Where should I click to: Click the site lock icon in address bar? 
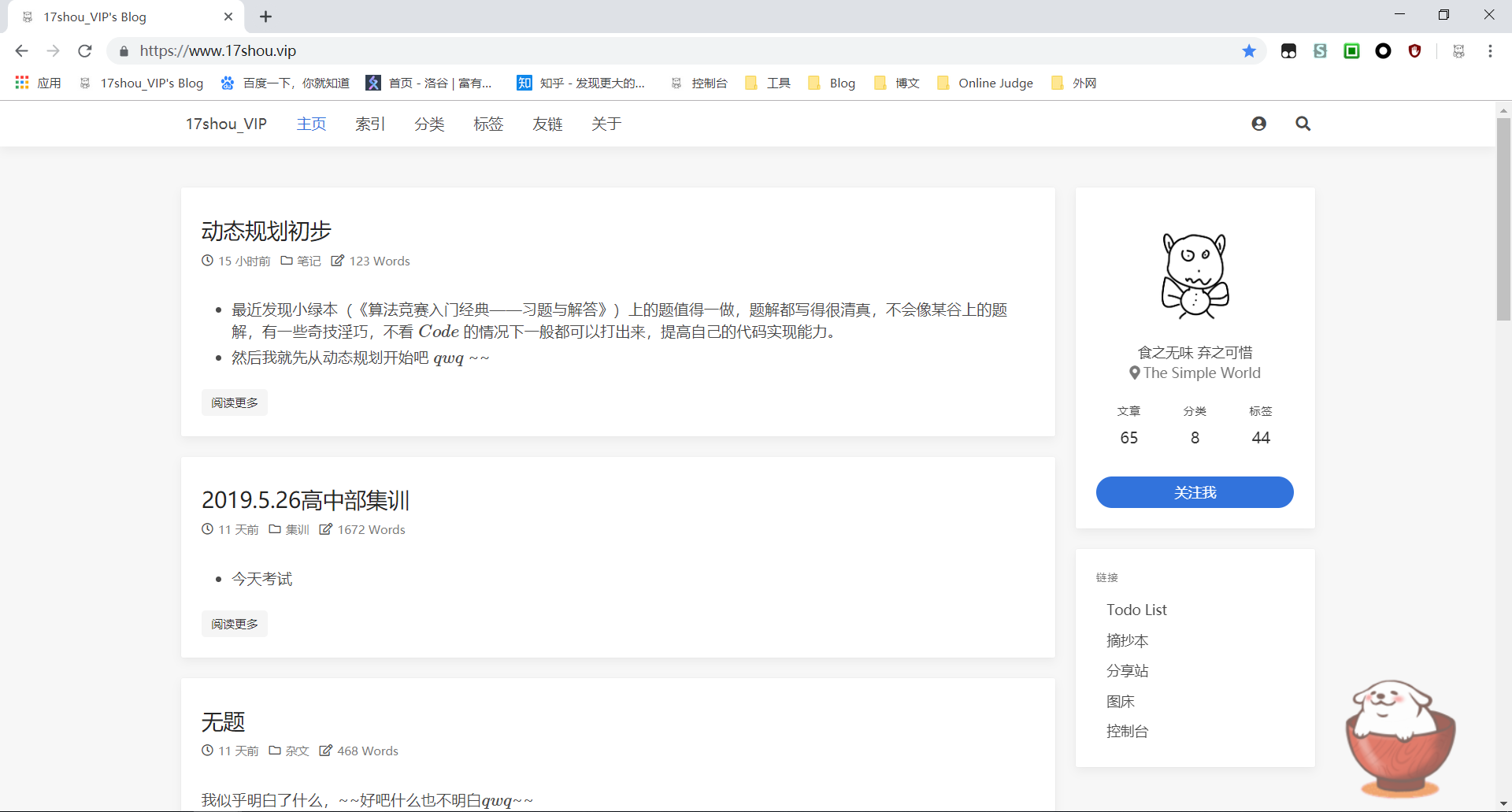click(x=124, y=51)
